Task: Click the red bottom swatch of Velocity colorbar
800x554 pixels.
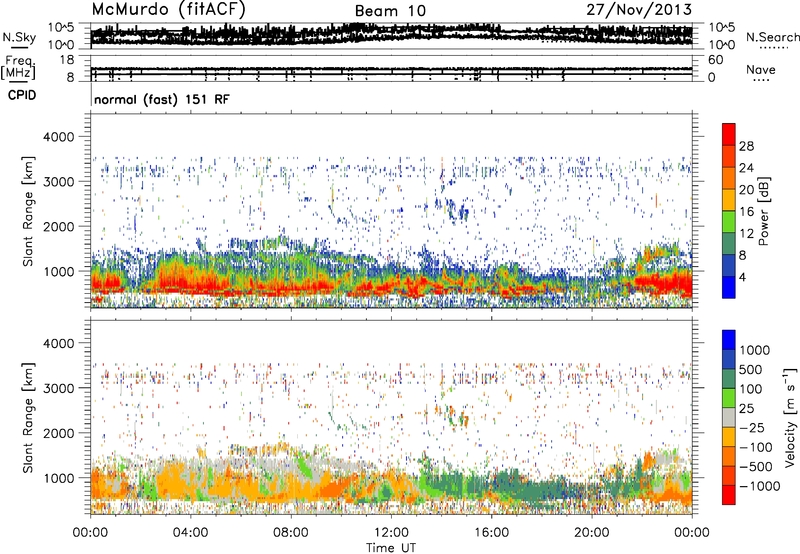Action: [x=729, y=495]
